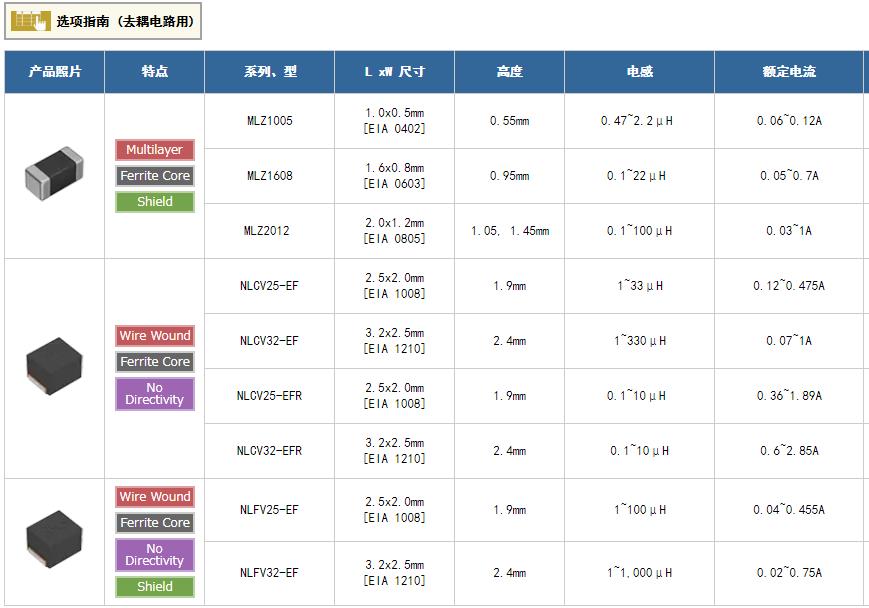Open the MLZ1608 series entry

[x=270, y=176]
